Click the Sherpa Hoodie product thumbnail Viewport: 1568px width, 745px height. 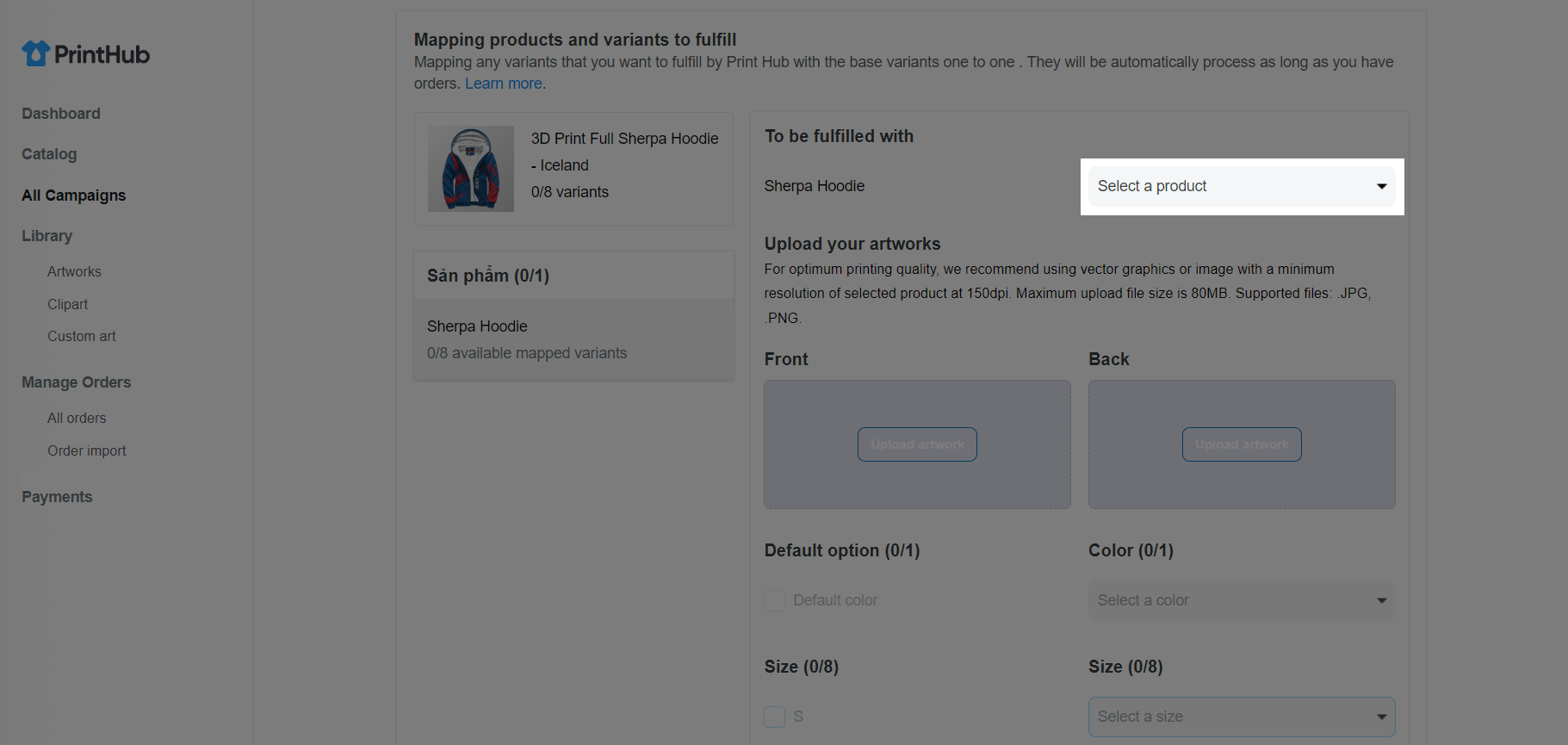(x=471, y=169)
